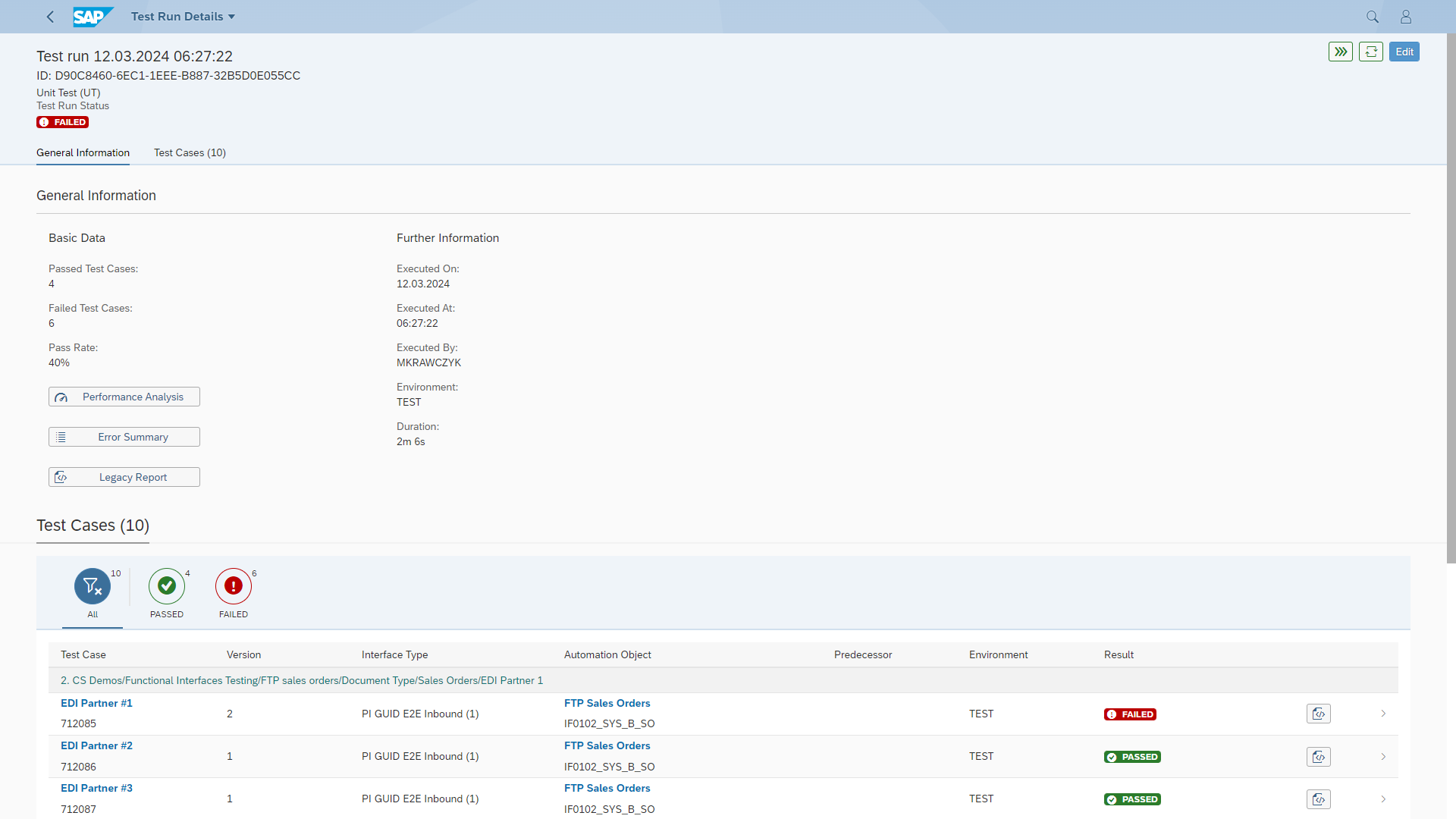Open the Test Run Details title dropdown
Screen dimensions: 1456x819
(x=183, y=17)
